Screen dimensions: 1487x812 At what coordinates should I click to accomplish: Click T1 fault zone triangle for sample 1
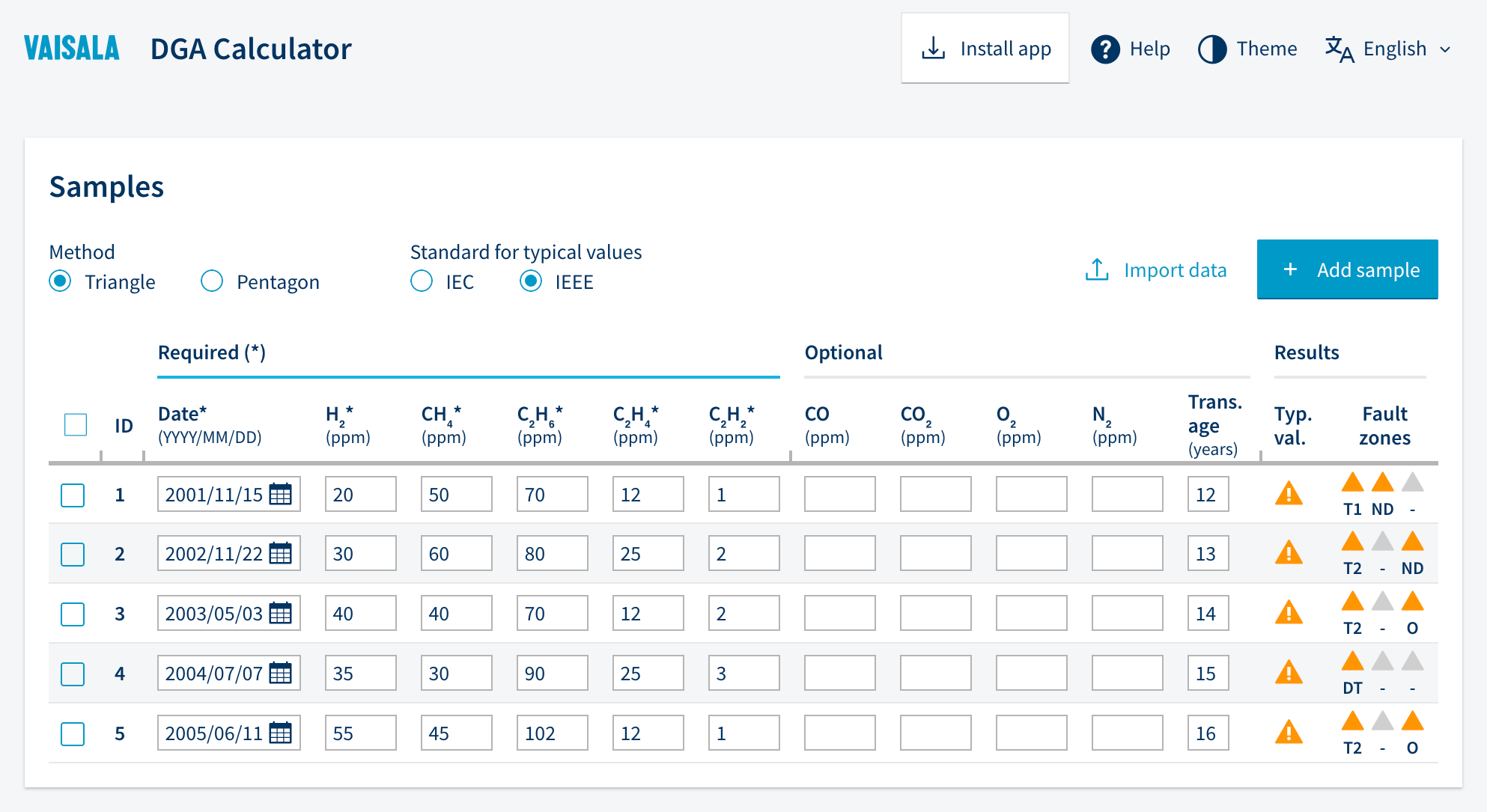(1352, 483)
